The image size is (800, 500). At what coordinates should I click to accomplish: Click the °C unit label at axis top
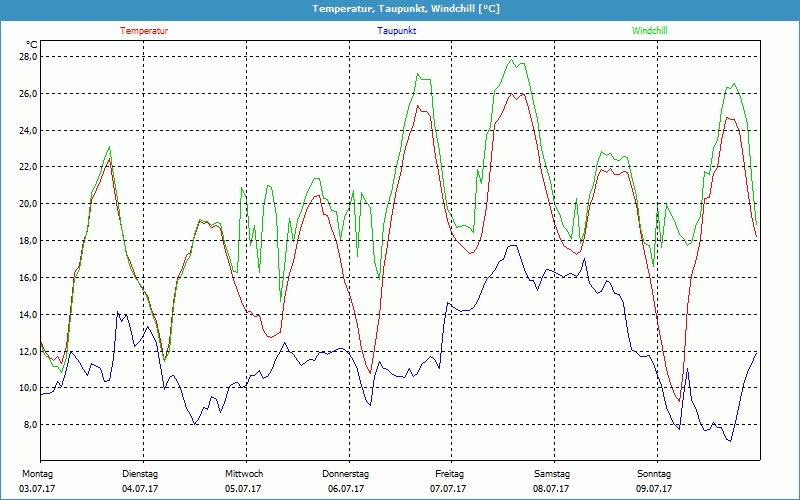tap(32, 45)
